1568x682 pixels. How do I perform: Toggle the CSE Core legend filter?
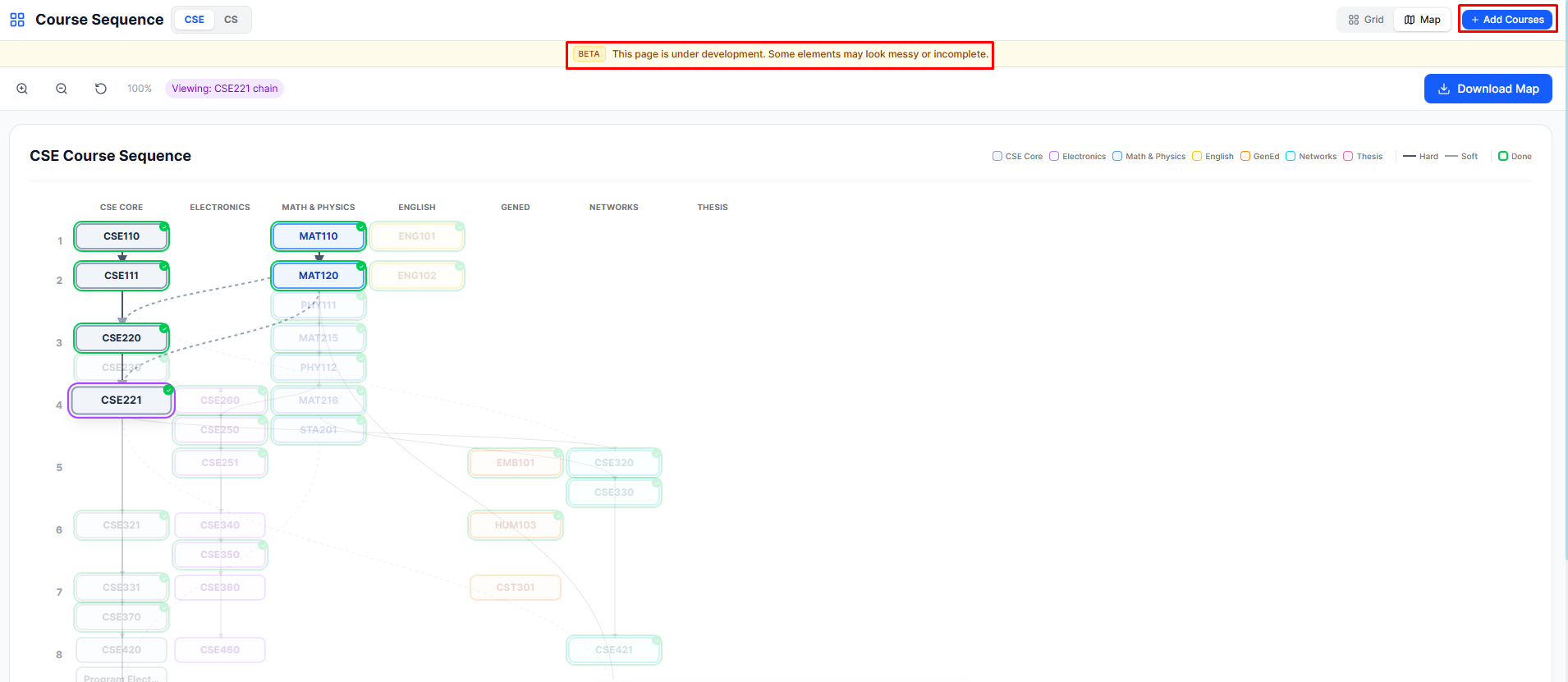click(1017, 156)
